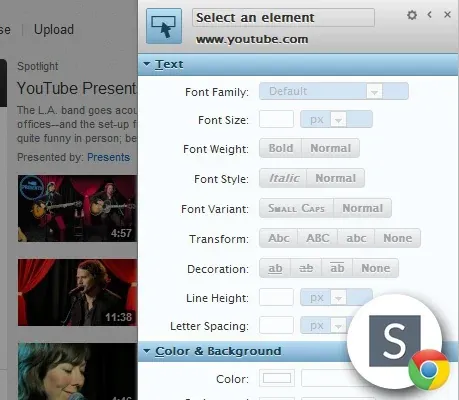Toggle Italic font style
459x400 pixels.
tap(283, 178)
